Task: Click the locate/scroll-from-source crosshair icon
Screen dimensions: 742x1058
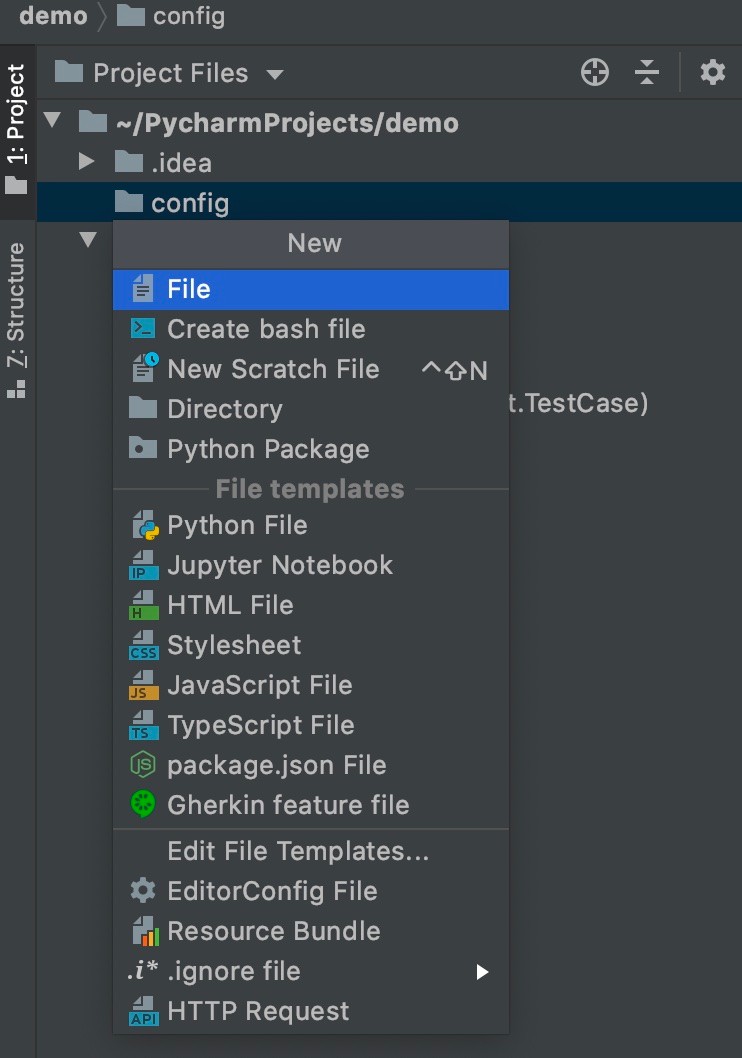Action: [x=594, y=72]
